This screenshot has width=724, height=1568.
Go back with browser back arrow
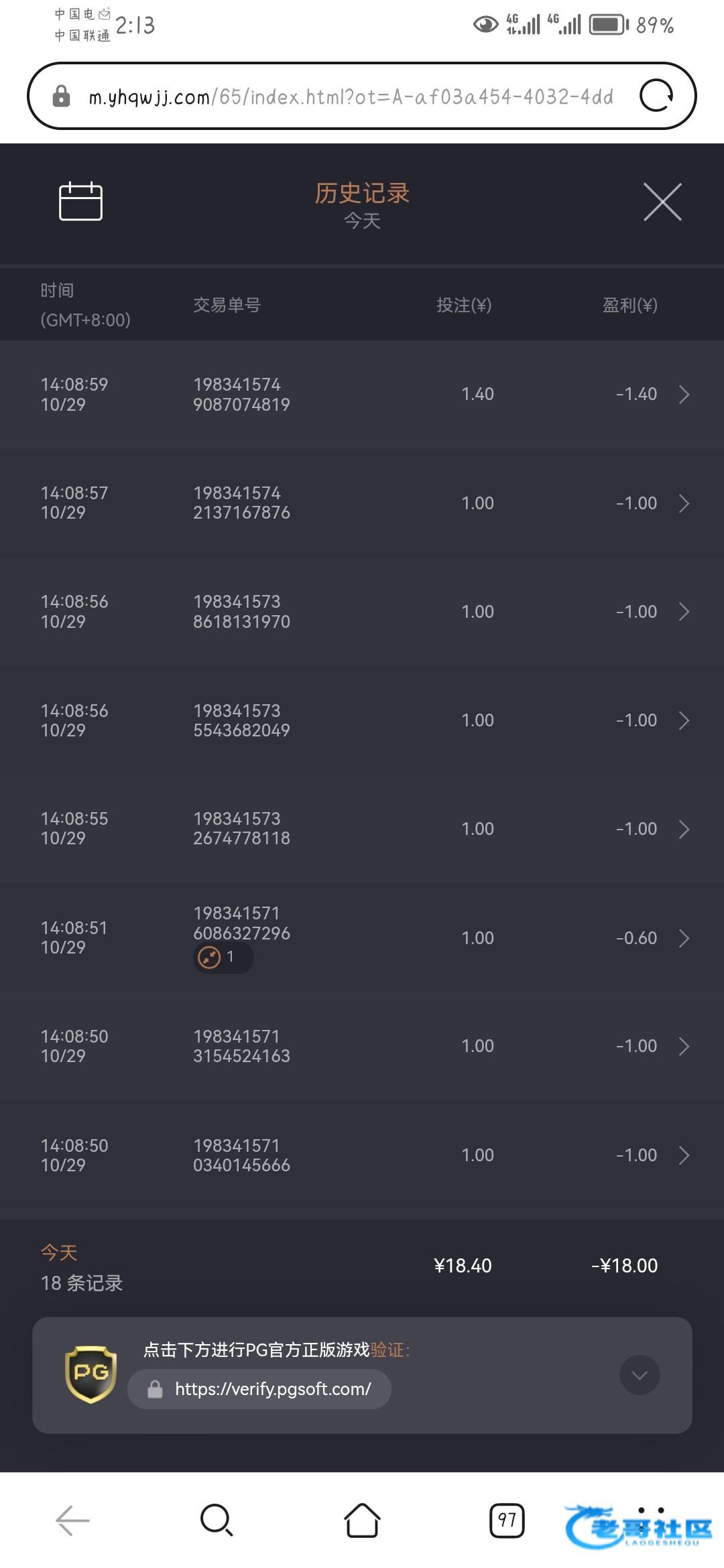(72, 1520)
